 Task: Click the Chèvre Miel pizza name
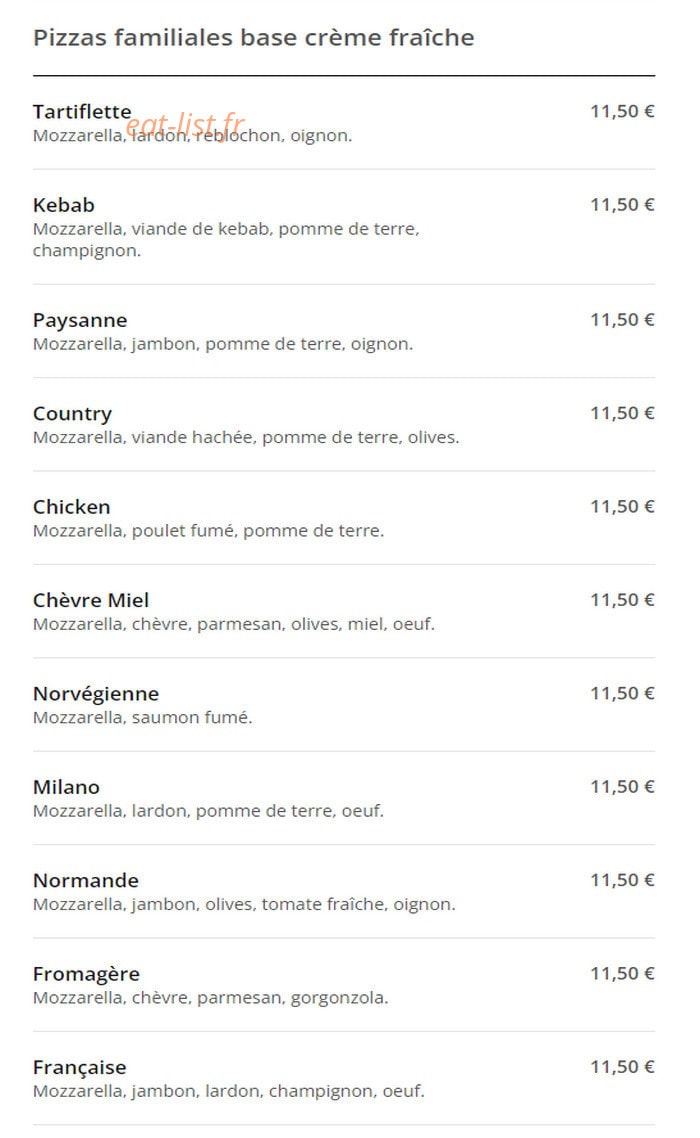[91, 601]
